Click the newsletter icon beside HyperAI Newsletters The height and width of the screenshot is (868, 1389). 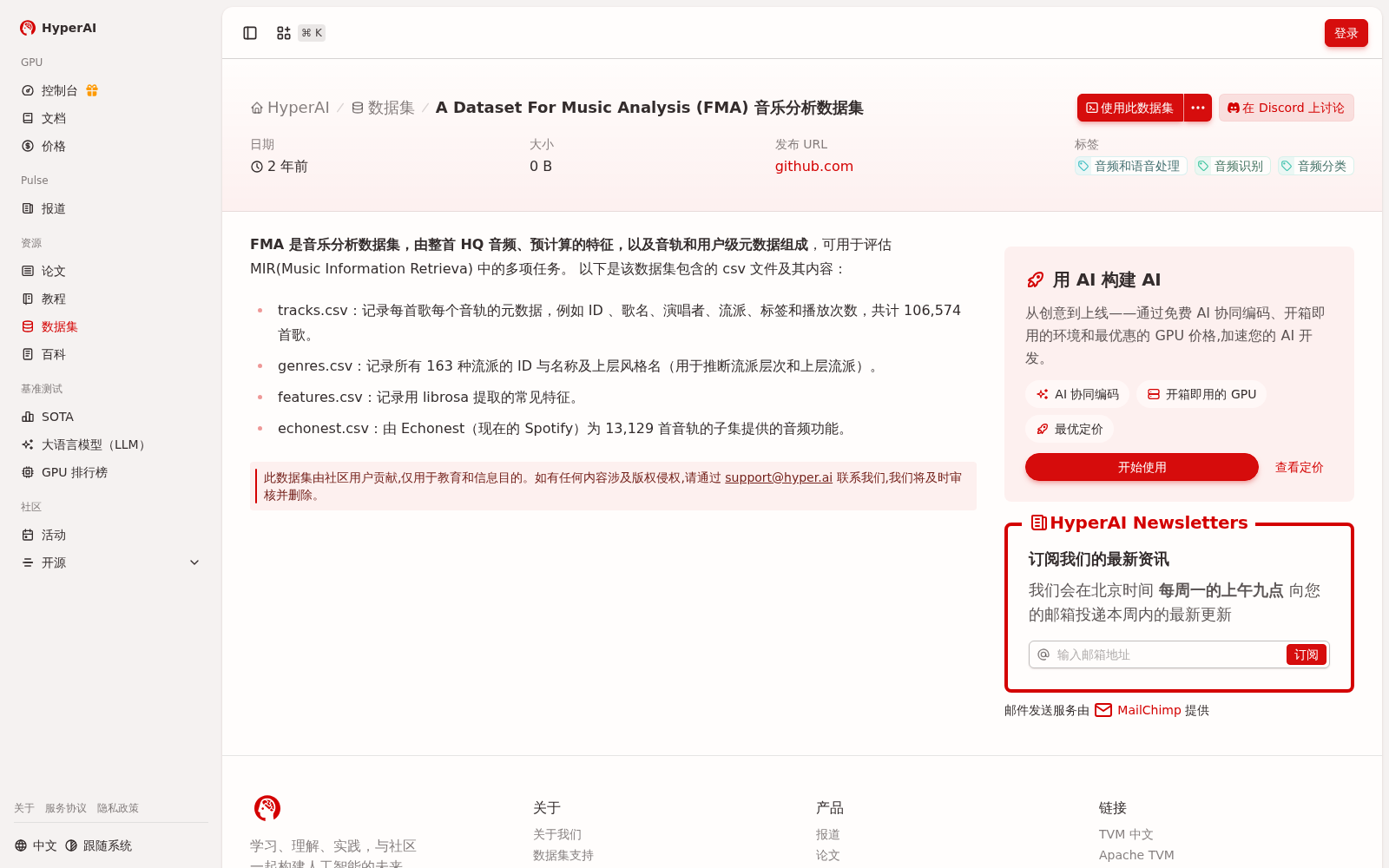coord(1038,523)
